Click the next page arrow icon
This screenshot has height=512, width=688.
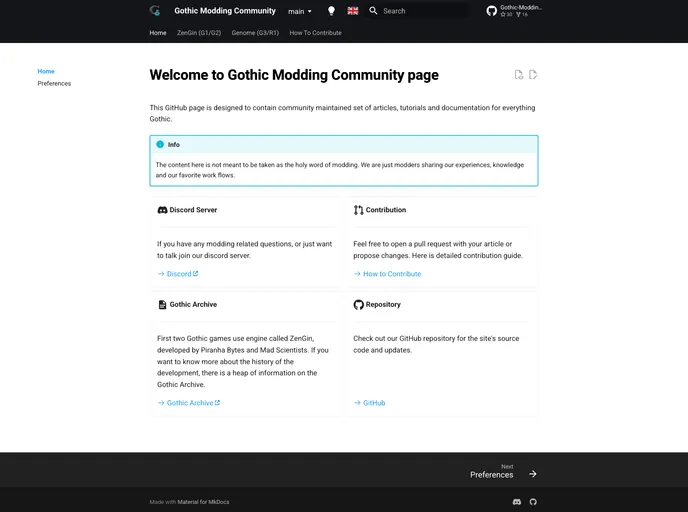(533, 474)
